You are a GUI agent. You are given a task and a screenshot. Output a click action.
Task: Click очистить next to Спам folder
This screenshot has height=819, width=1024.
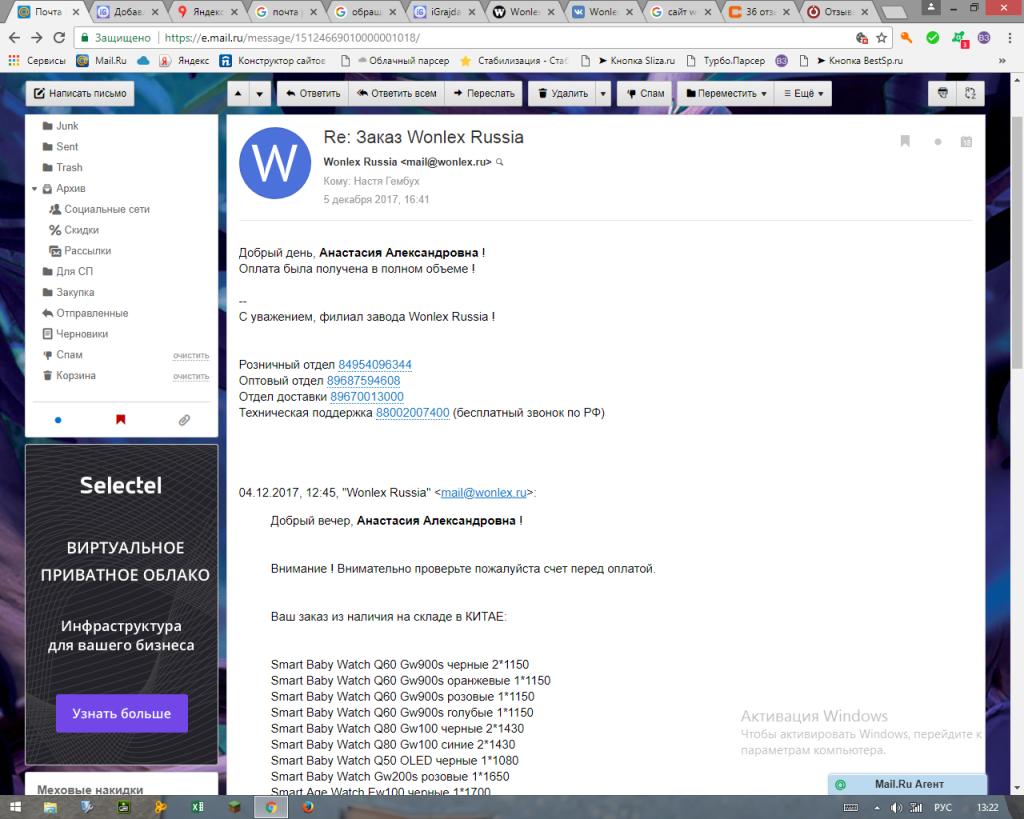(191, 356)
